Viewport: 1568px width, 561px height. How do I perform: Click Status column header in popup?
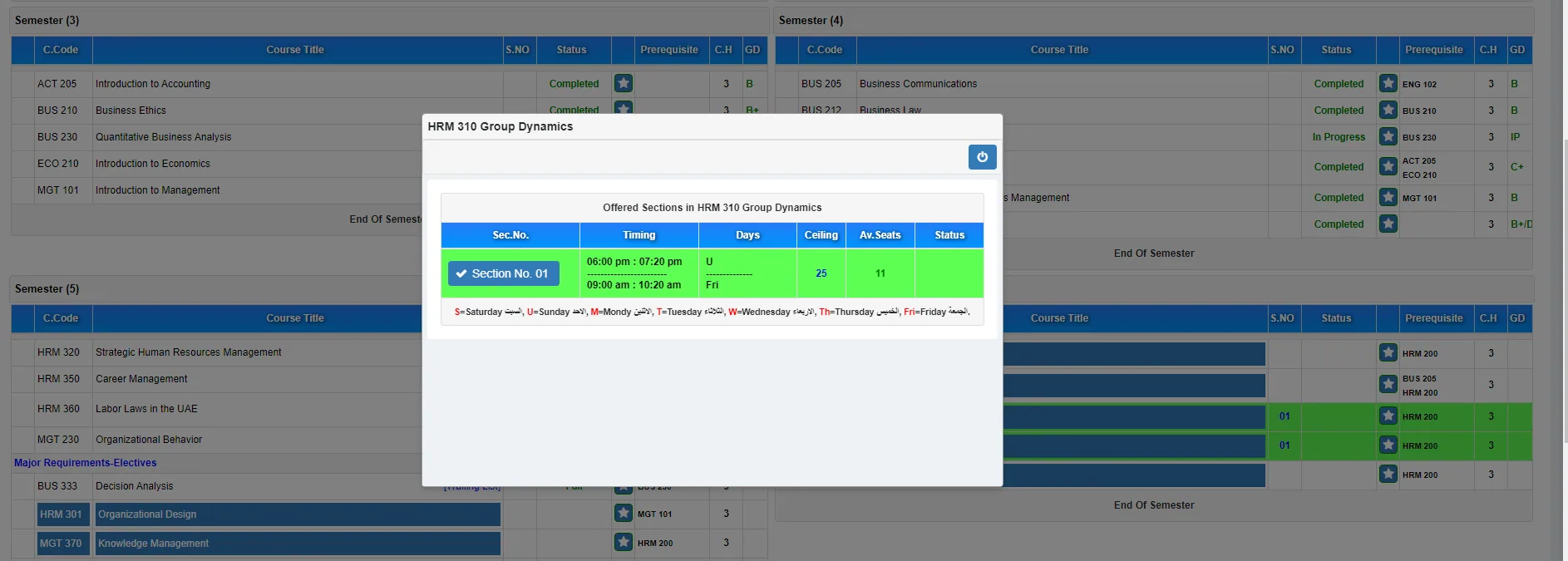pos(949,235)
